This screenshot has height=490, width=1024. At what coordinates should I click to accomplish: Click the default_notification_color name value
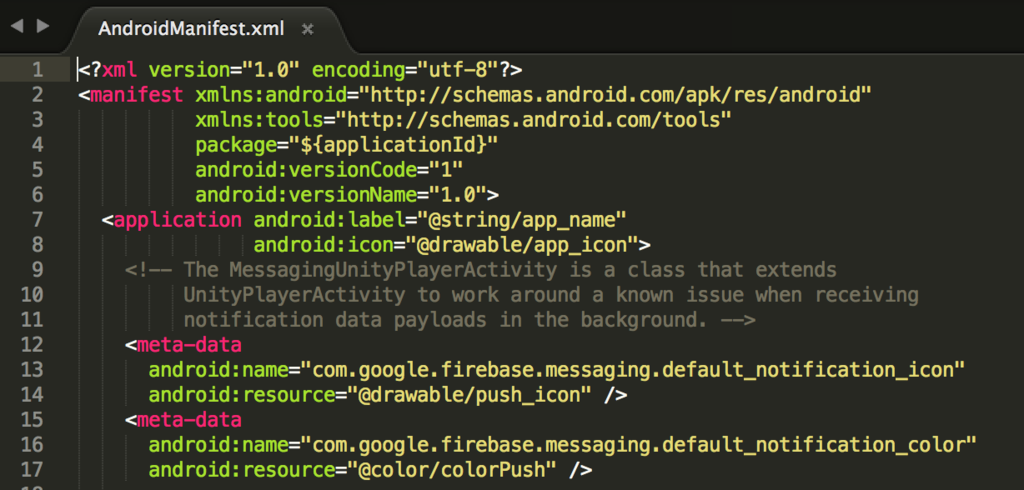pos(638,445)
